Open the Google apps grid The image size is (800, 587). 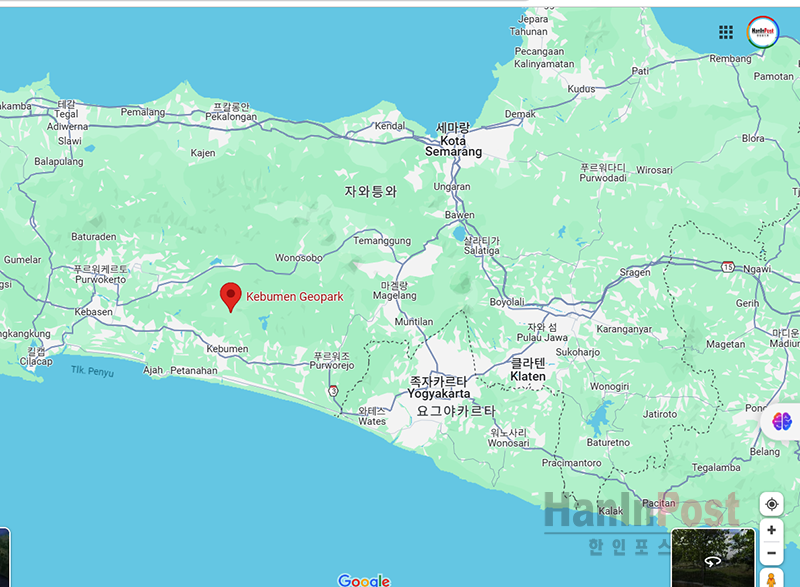tap(726, 32)
